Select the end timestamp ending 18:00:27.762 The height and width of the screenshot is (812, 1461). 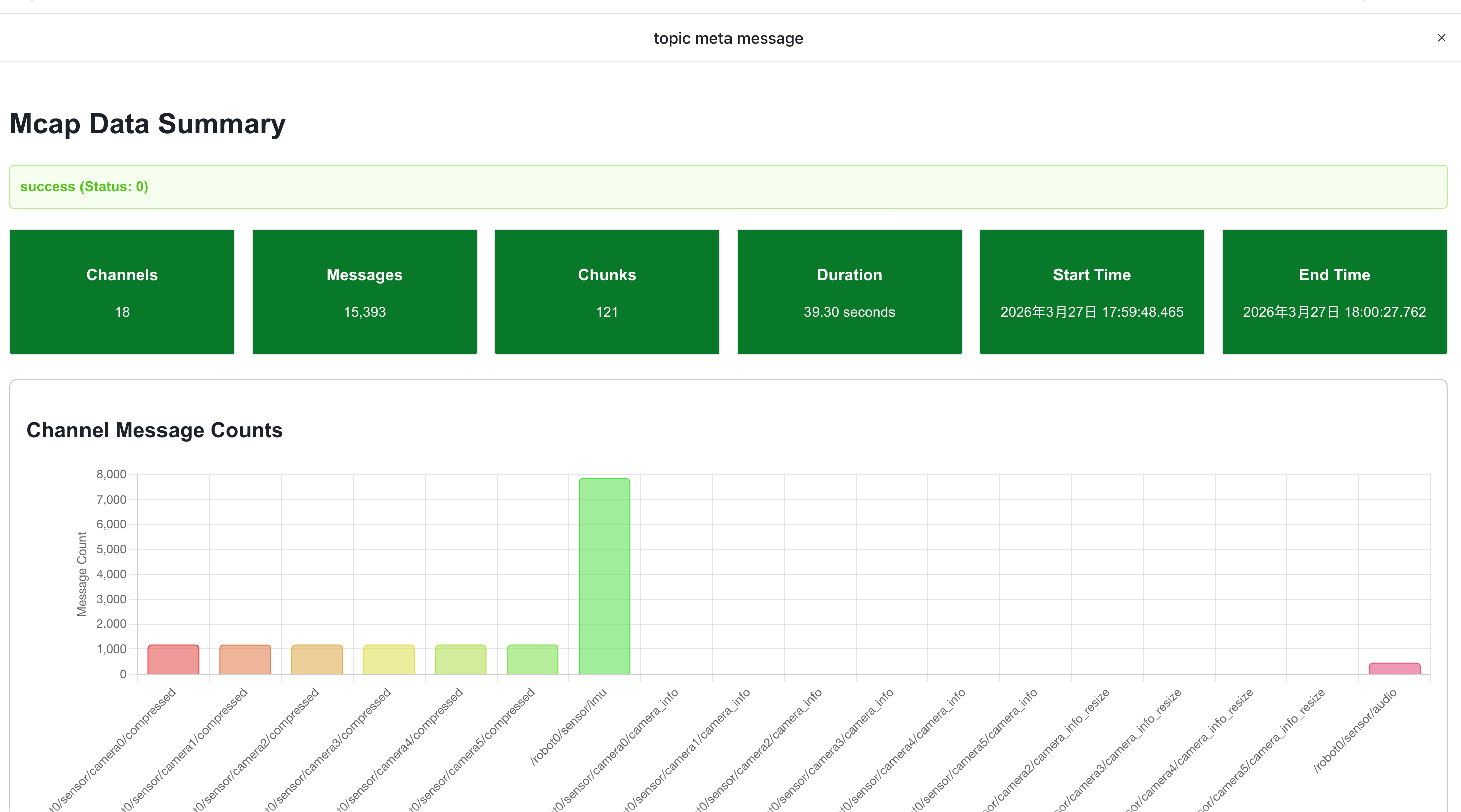tap(1334, 312)
